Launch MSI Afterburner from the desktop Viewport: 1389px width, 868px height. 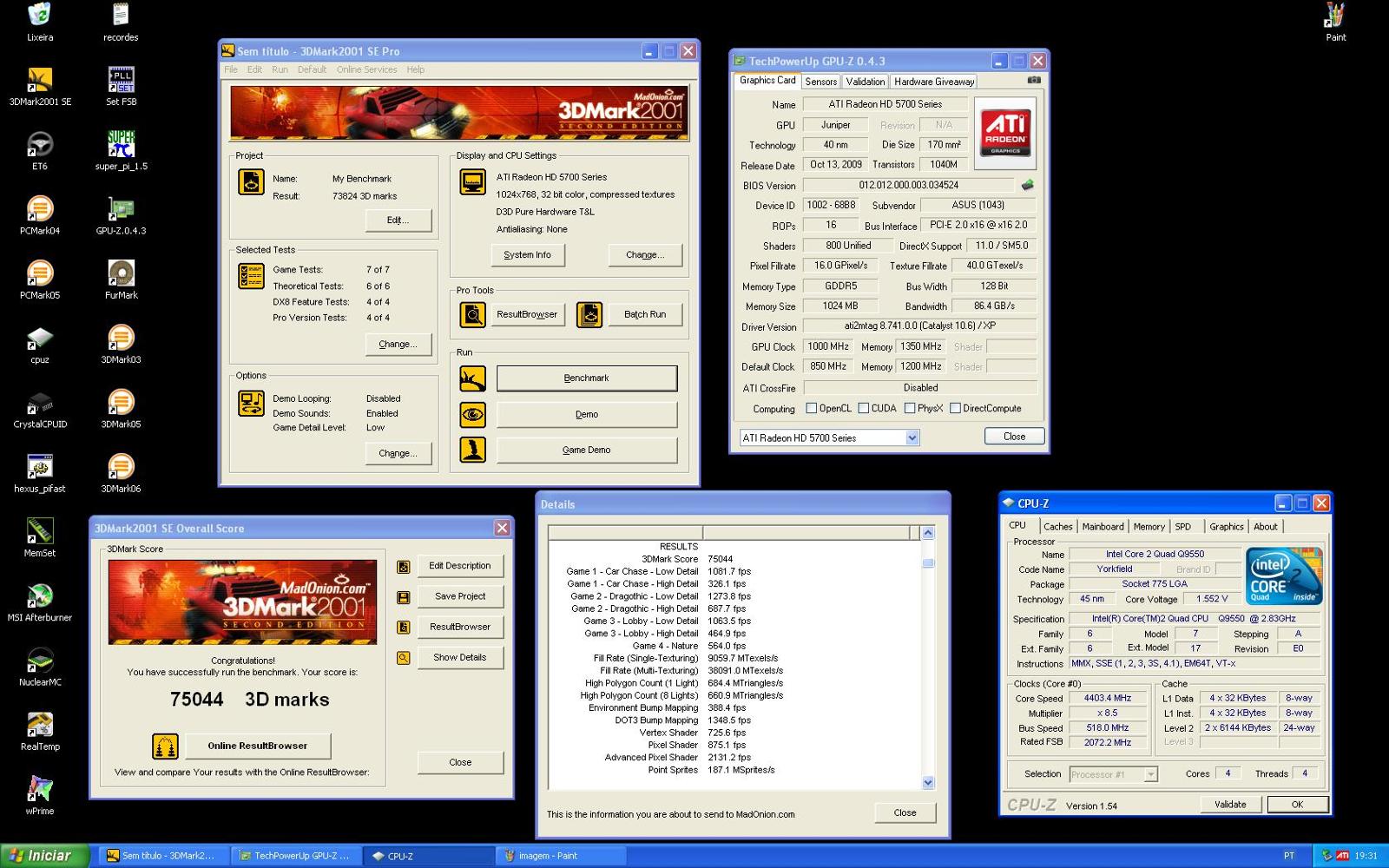(x=40, y=603)
